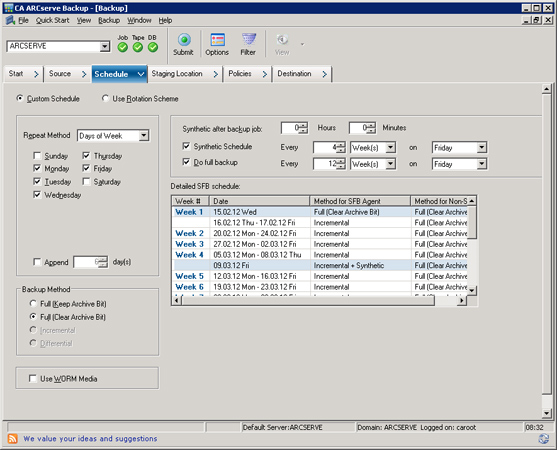Select the Week 1 row in schedule

(320, 212)
